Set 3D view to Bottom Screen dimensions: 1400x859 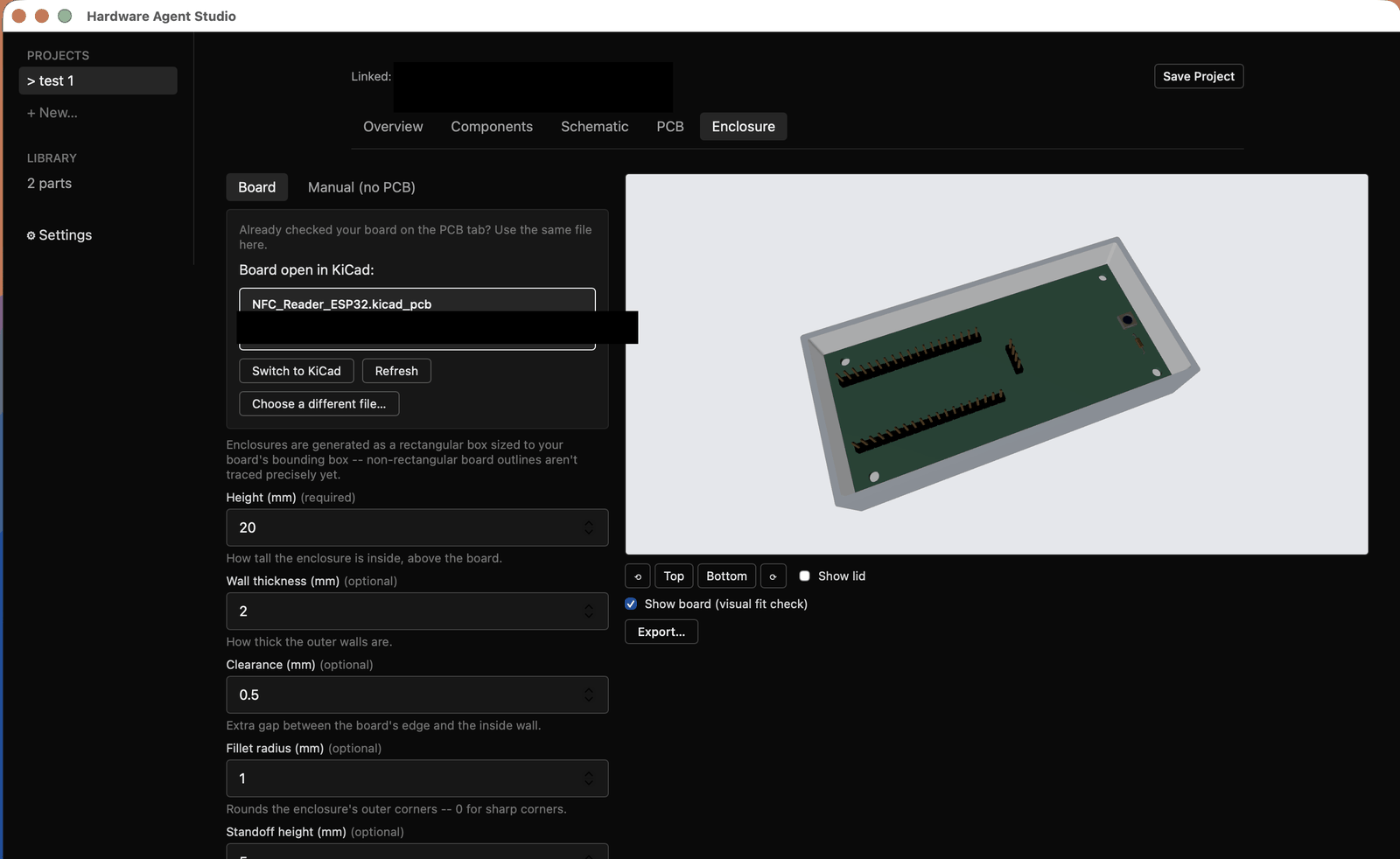[726, 576]
